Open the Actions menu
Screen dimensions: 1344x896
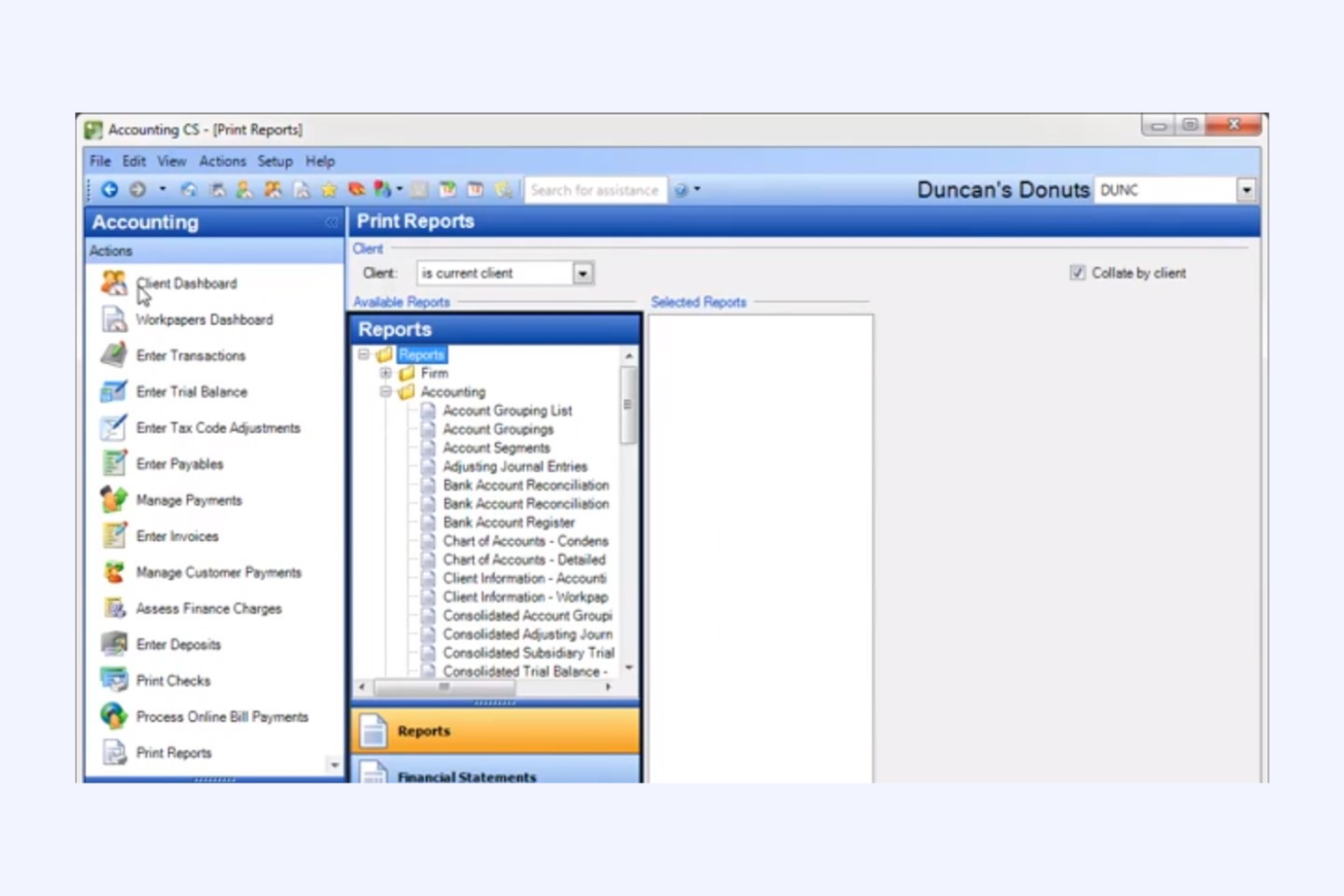coord(222,161)
